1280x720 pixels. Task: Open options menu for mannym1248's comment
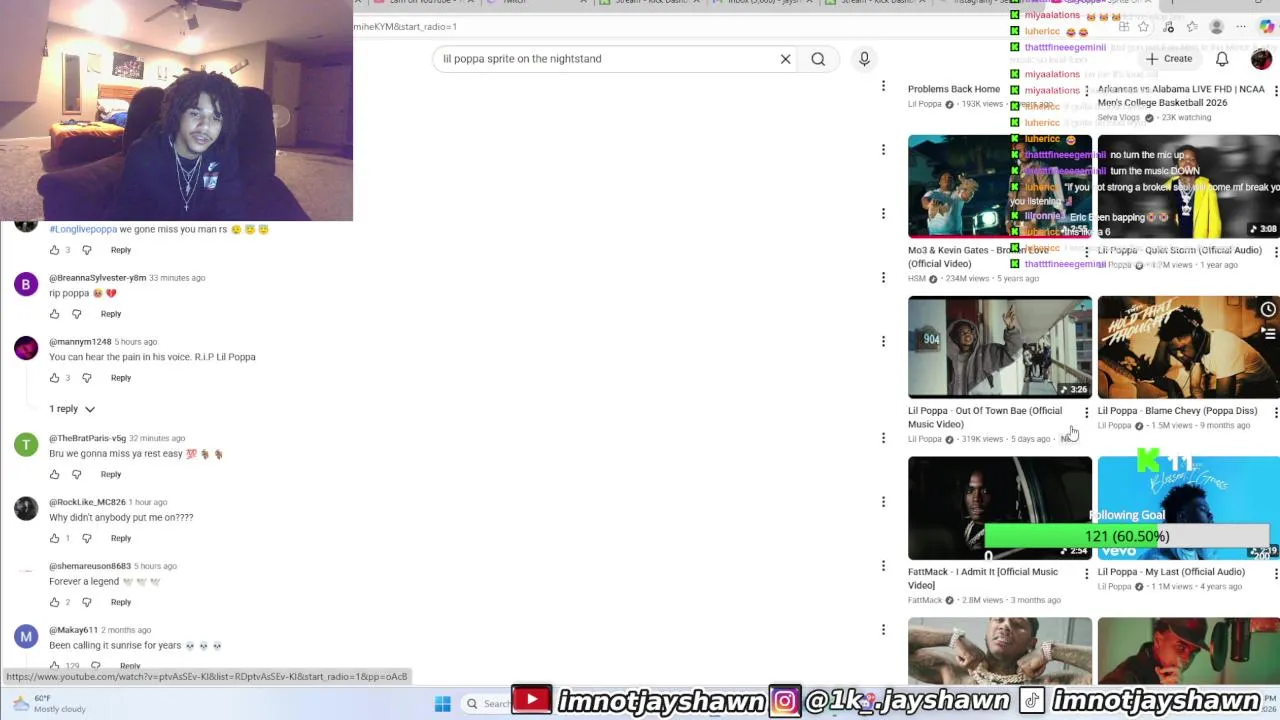click(x=883, y=342)
